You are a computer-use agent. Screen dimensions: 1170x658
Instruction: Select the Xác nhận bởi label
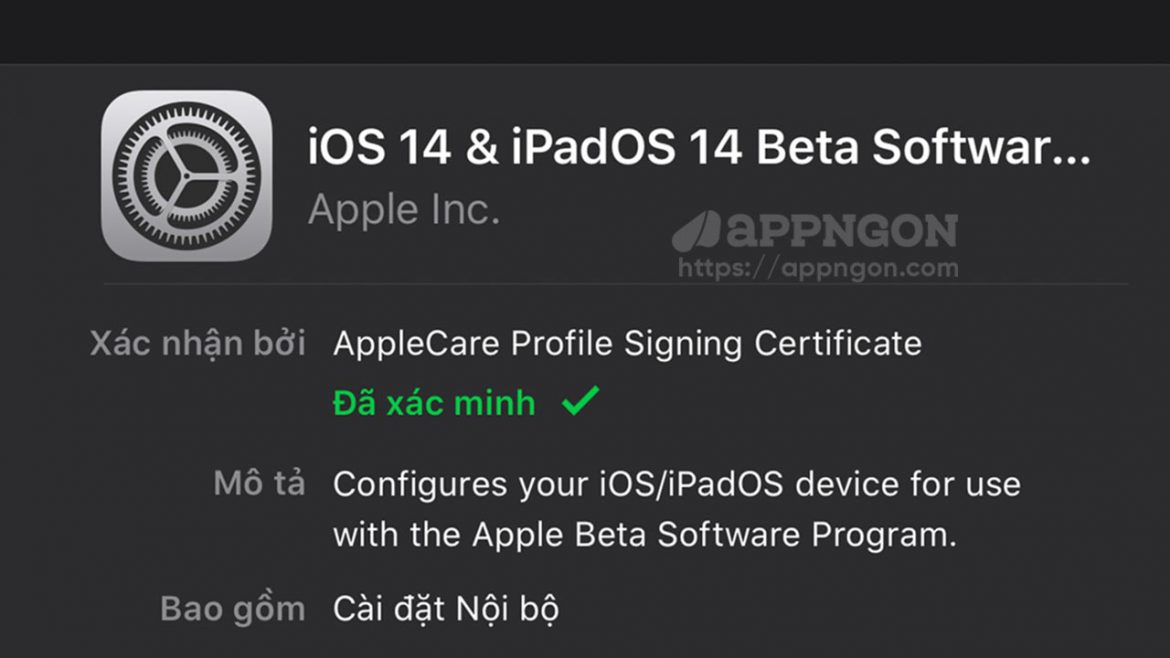197,344
